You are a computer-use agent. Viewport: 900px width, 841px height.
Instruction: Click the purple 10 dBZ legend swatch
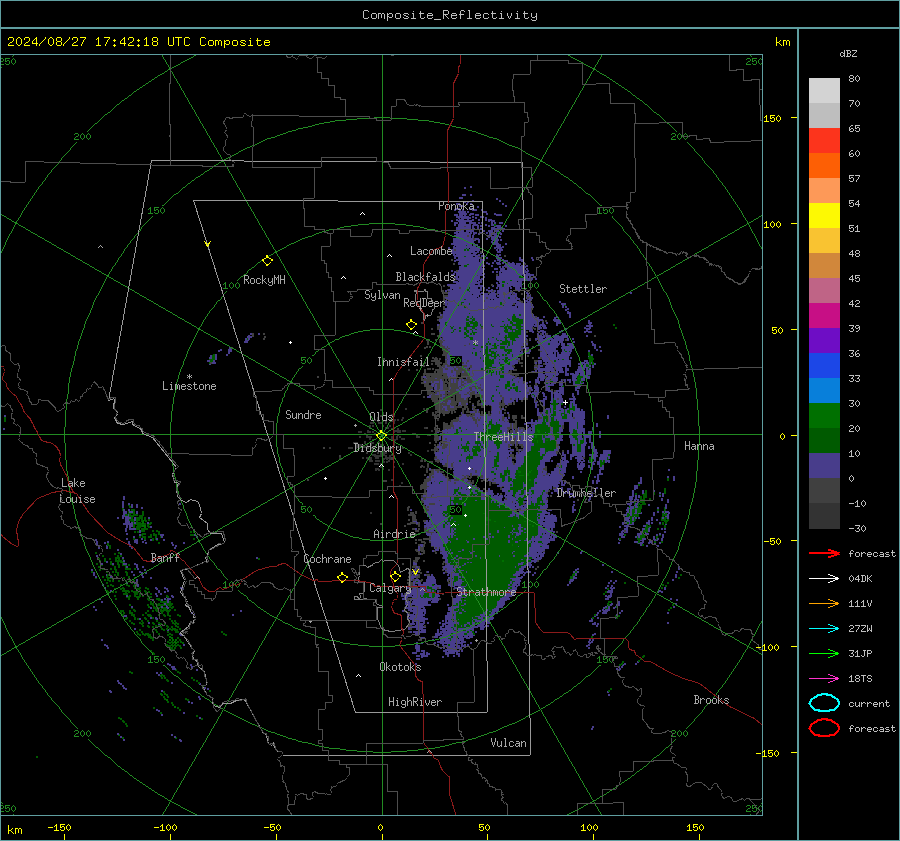tap(824, 465)
